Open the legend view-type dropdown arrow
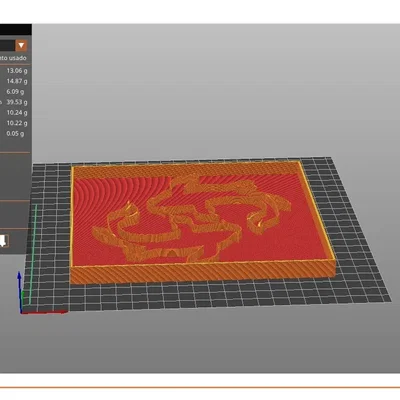 (21, 45)
